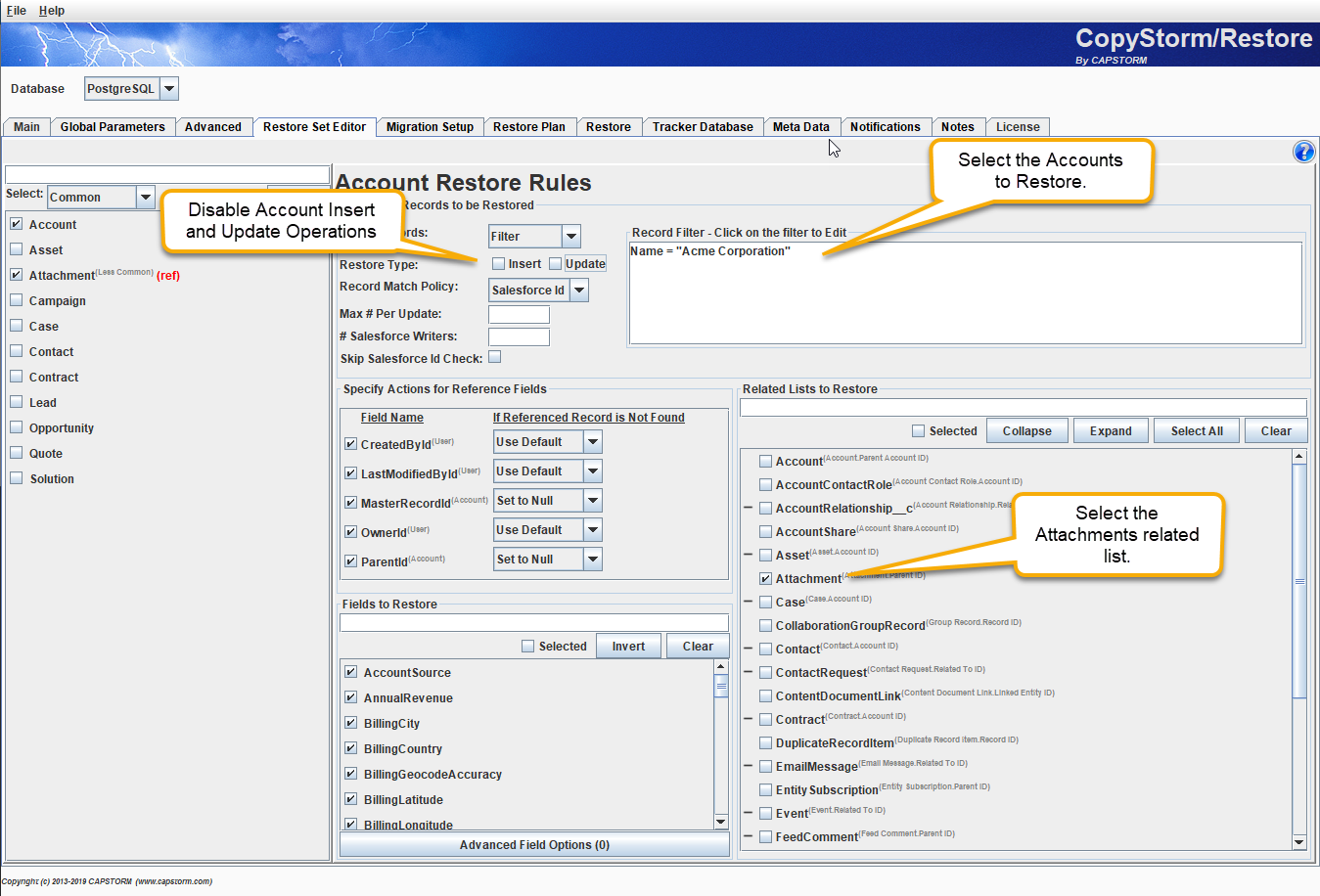Open the Help menu

point(52,11)
